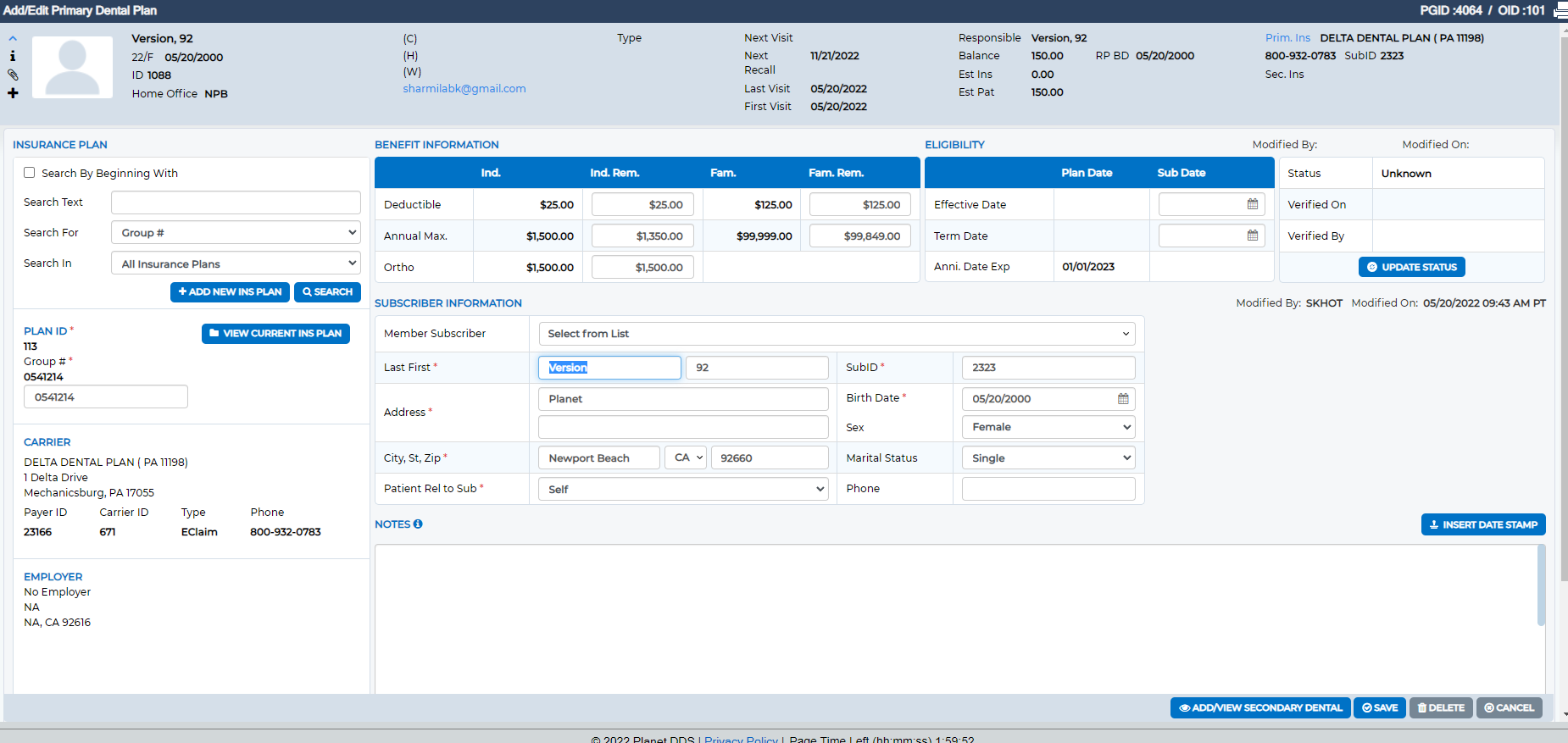Click the patient photo thumbnail
This screenshot has width=1568, height=743.
[72, 67]
